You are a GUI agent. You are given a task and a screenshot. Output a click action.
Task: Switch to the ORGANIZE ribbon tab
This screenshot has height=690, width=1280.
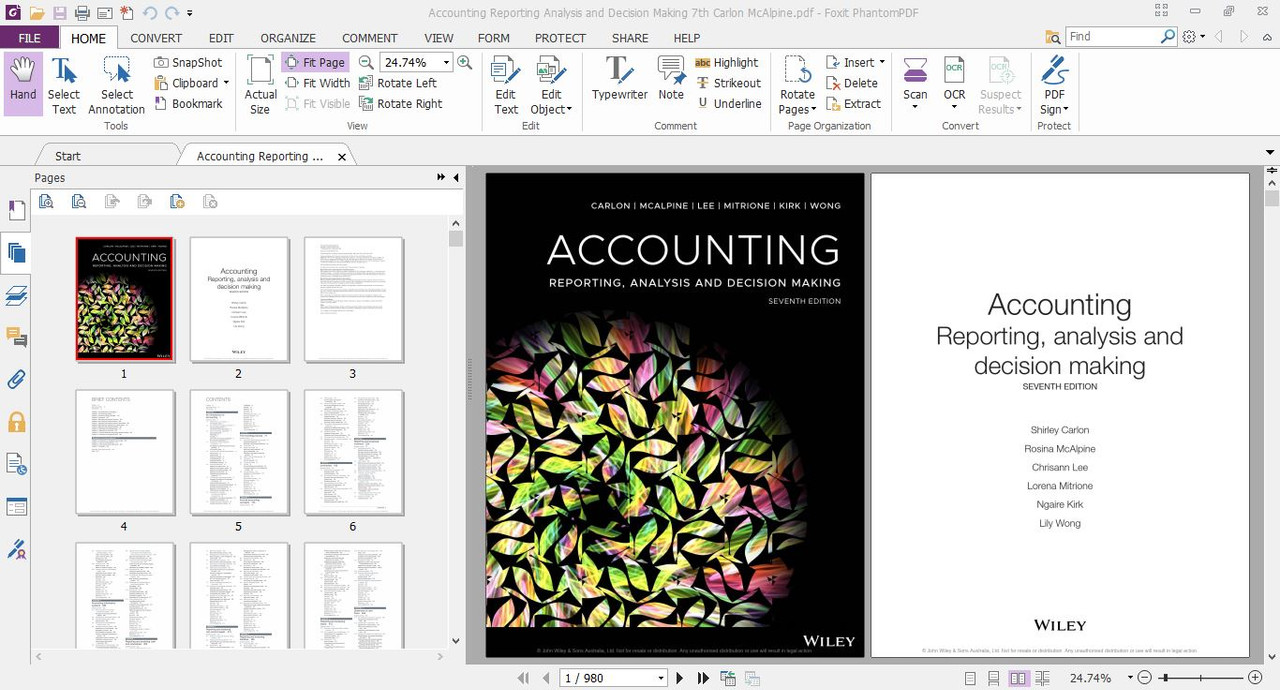point(288,38)
